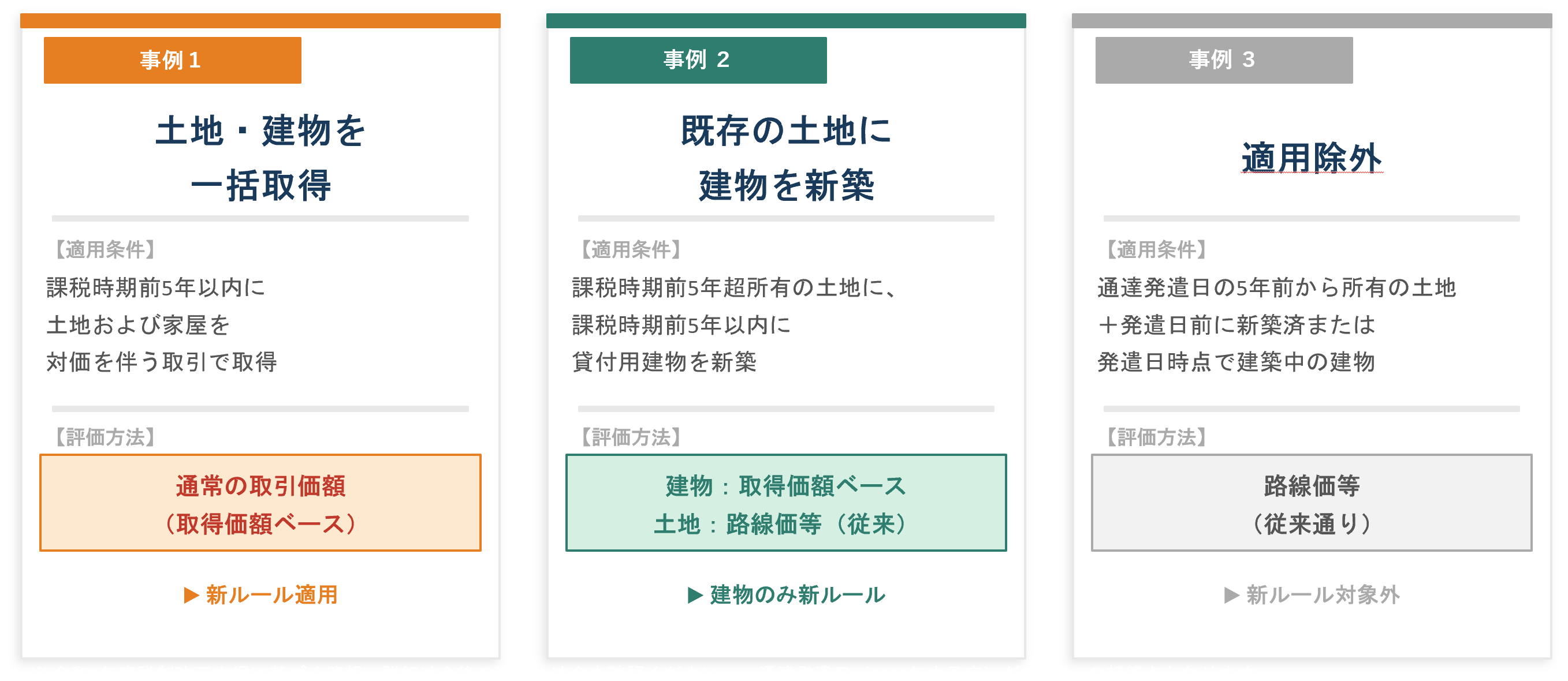Click 【評価方法】 label in the third card
The width and height of the screenshot is (1568, 681).
coord(1156,436)
